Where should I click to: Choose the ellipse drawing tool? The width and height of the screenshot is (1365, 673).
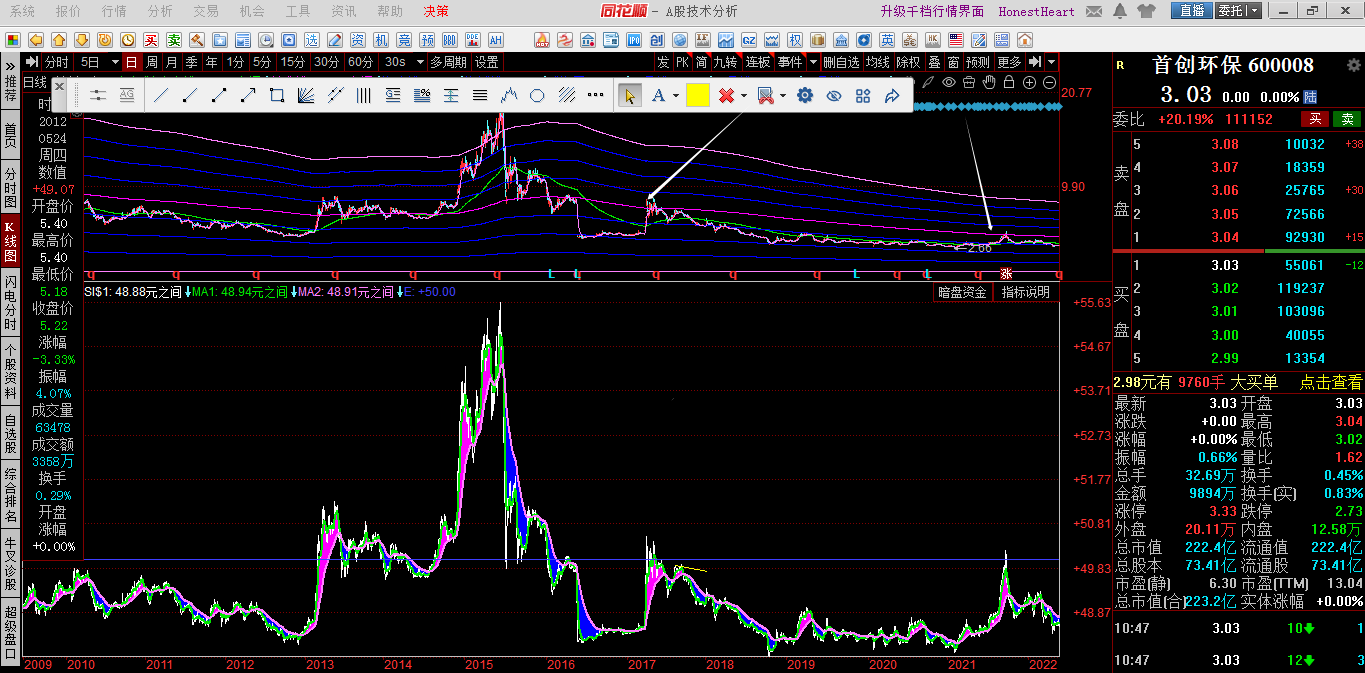(x=537, y=96)
